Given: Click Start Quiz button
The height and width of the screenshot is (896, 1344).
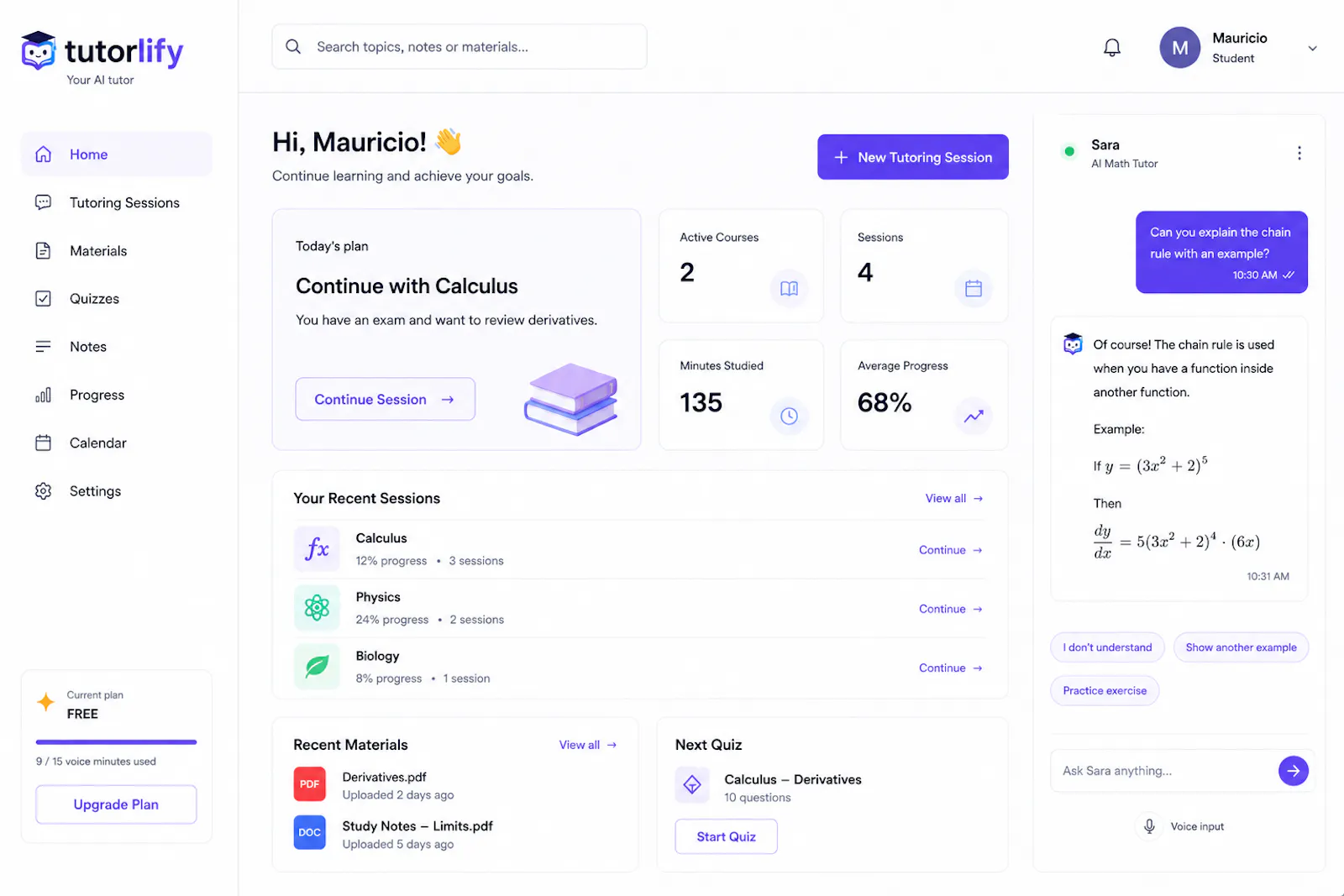Looking at the screenshot, I should tap(726, 836).
